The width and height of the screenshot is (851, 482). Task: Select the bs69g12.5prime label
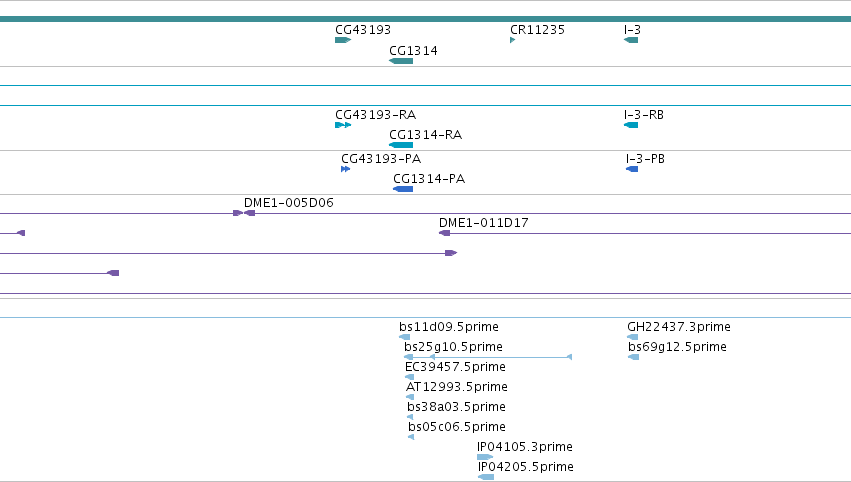(x=677, y=347)
